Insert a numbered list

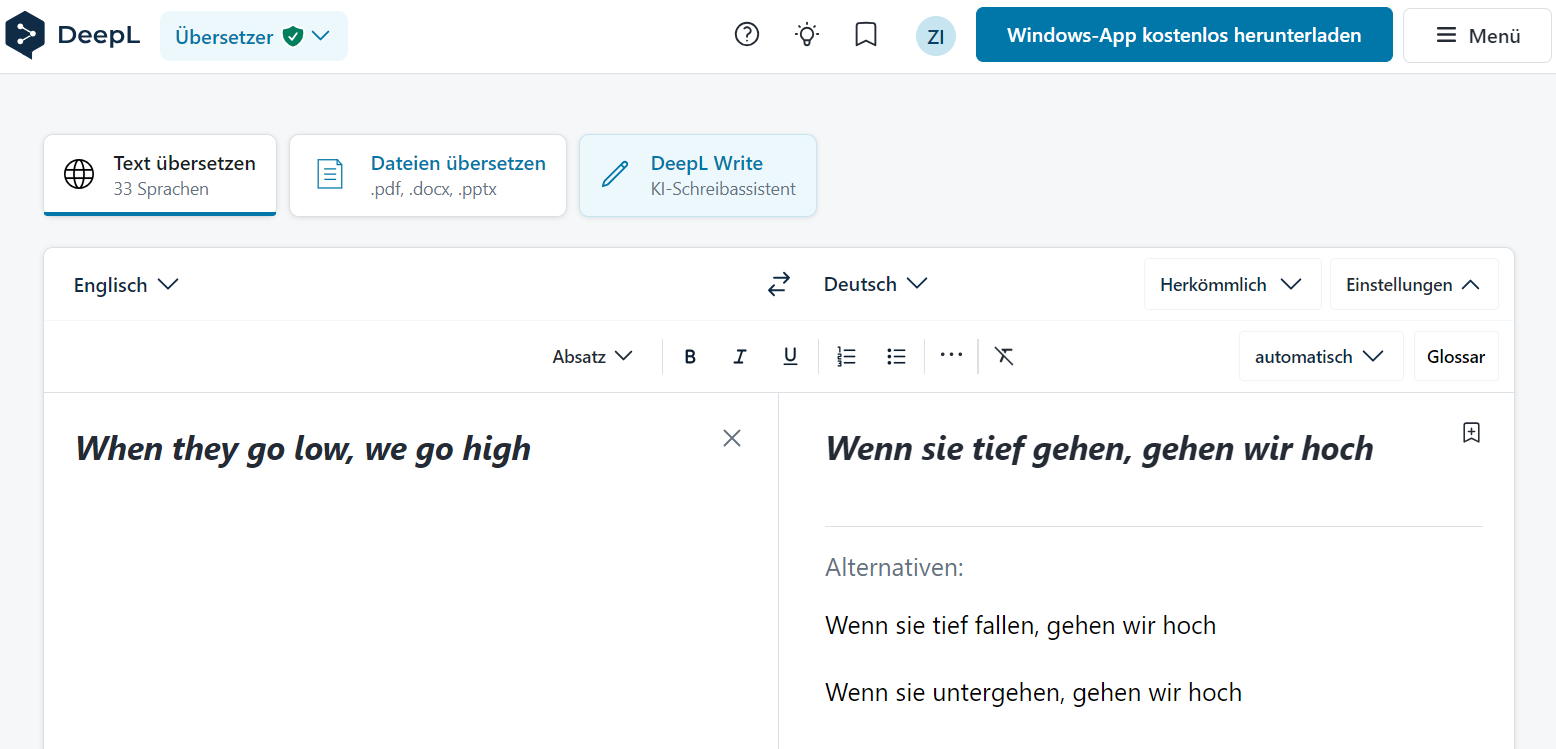click(847, 357)
